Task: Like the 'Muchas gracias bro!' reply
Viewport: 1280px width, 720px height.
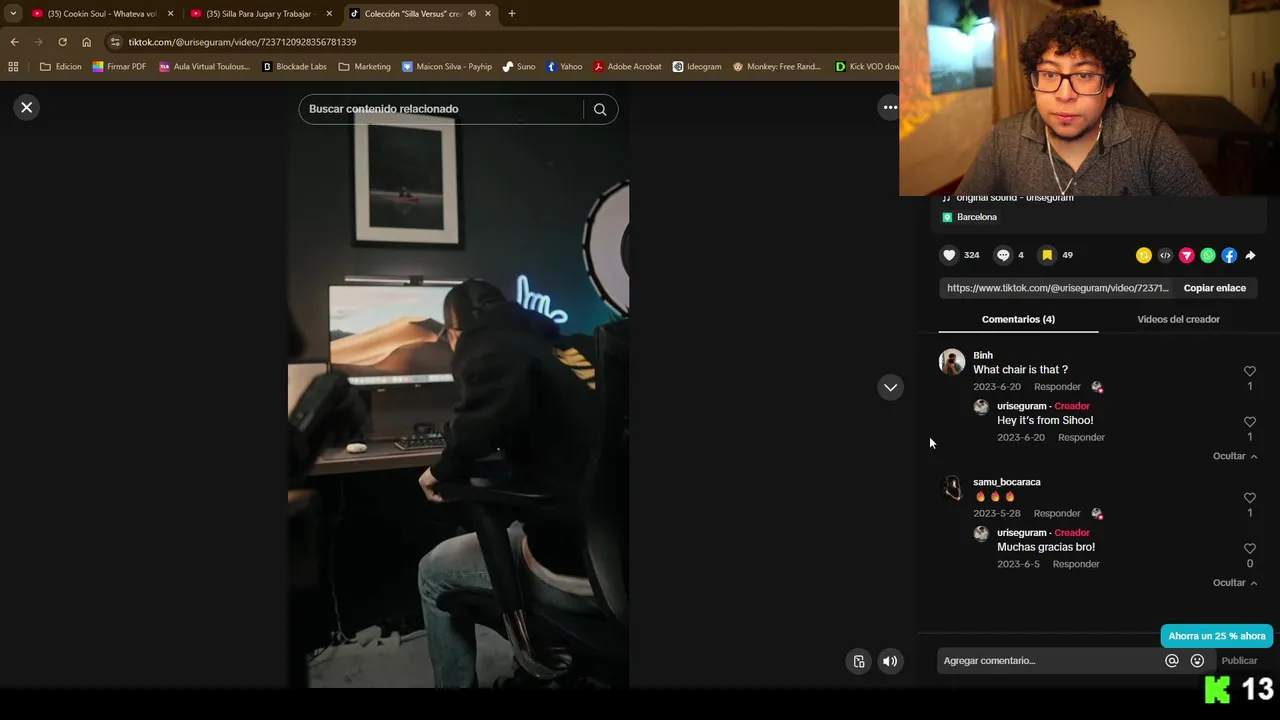Action: point(1250,549)
